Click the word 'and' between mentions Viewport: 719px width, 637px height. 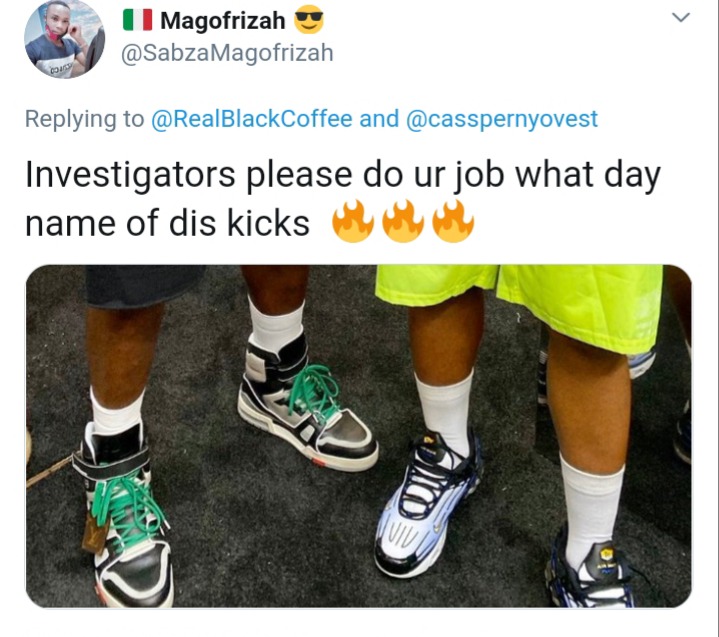(379, 119)
